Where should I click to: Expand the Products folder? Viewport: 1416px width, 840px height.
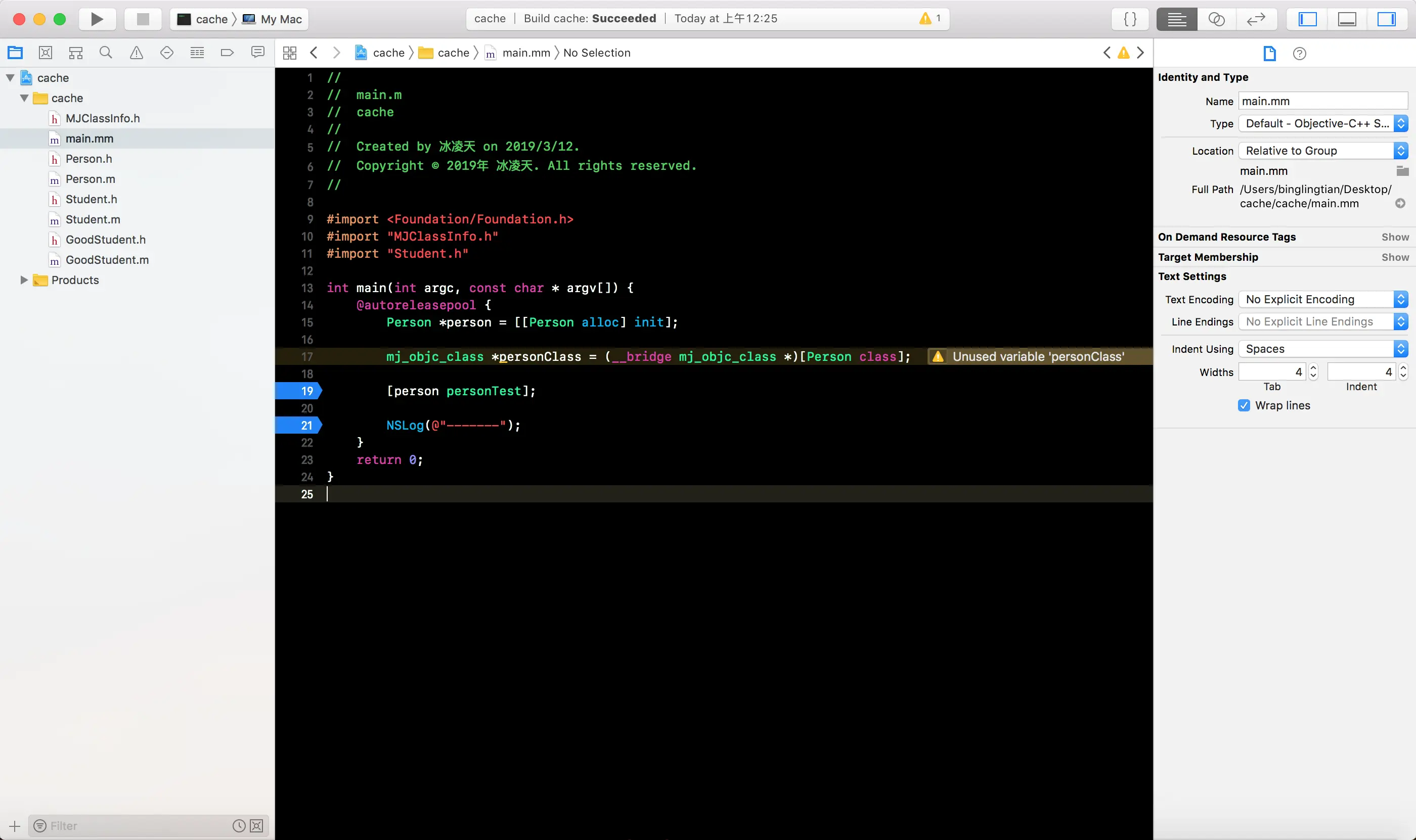click(23, 279)
